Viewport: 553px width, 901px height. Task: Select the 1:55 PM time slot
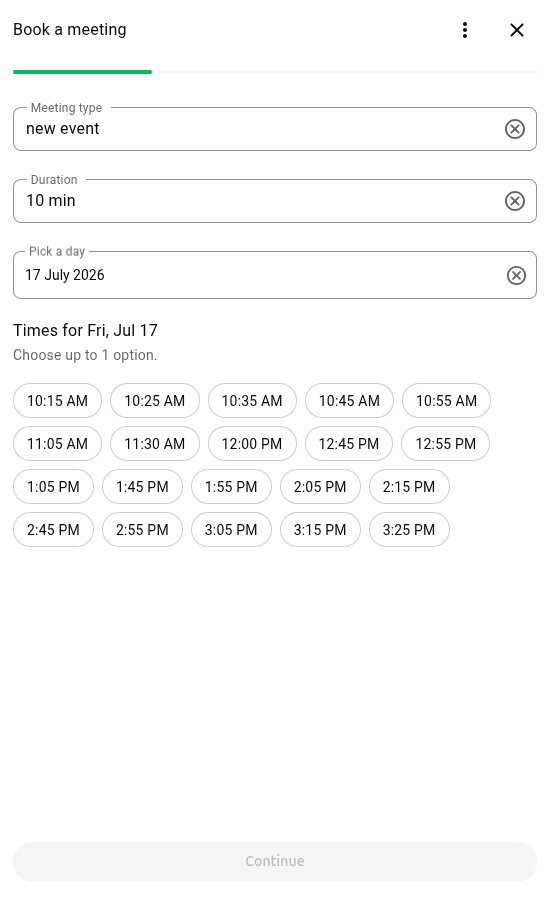tap(231, 487)
